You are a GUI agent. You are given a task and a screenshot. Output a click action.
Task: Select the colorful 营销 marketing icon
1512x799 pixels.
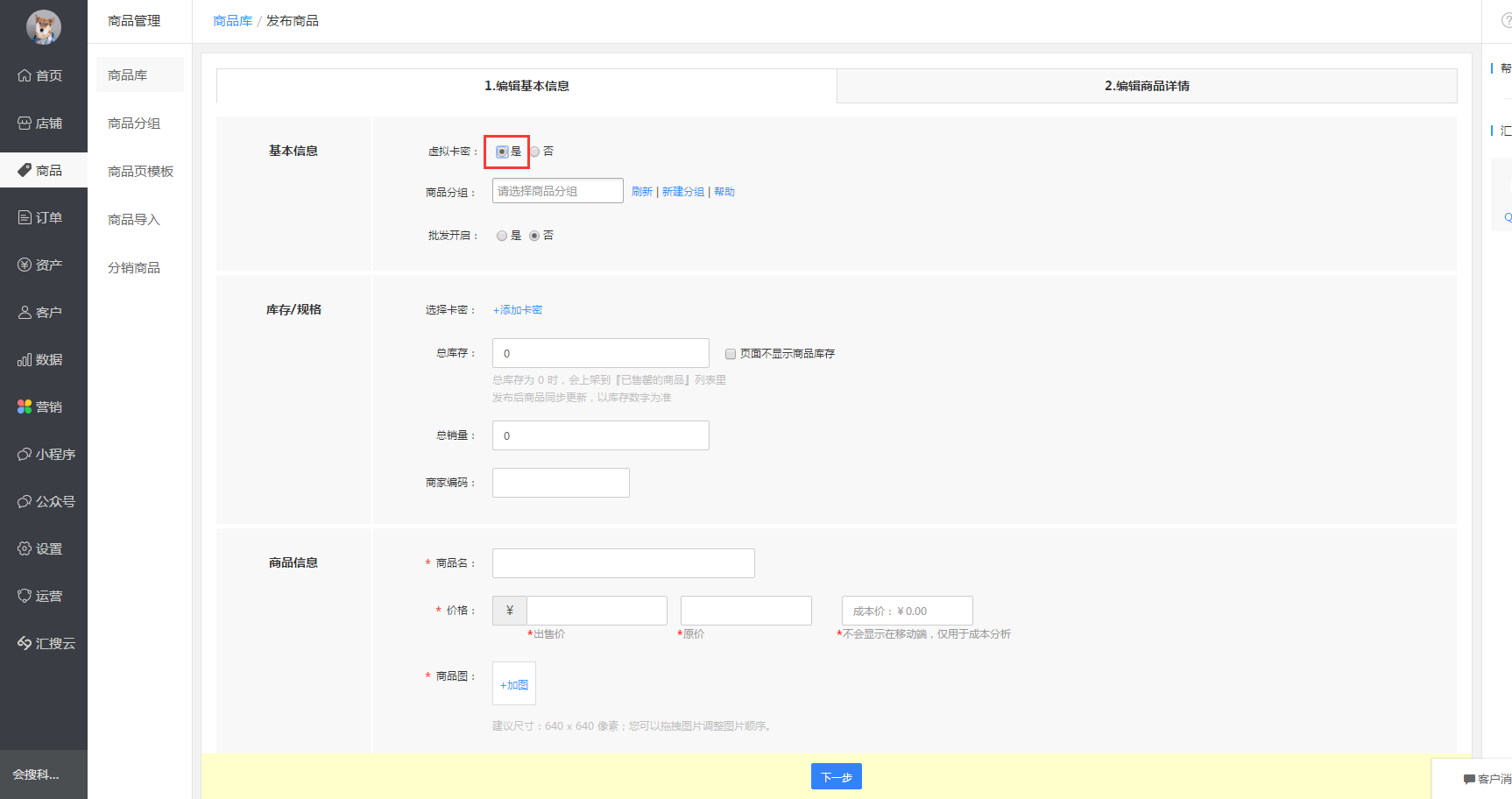click(25, 407)
